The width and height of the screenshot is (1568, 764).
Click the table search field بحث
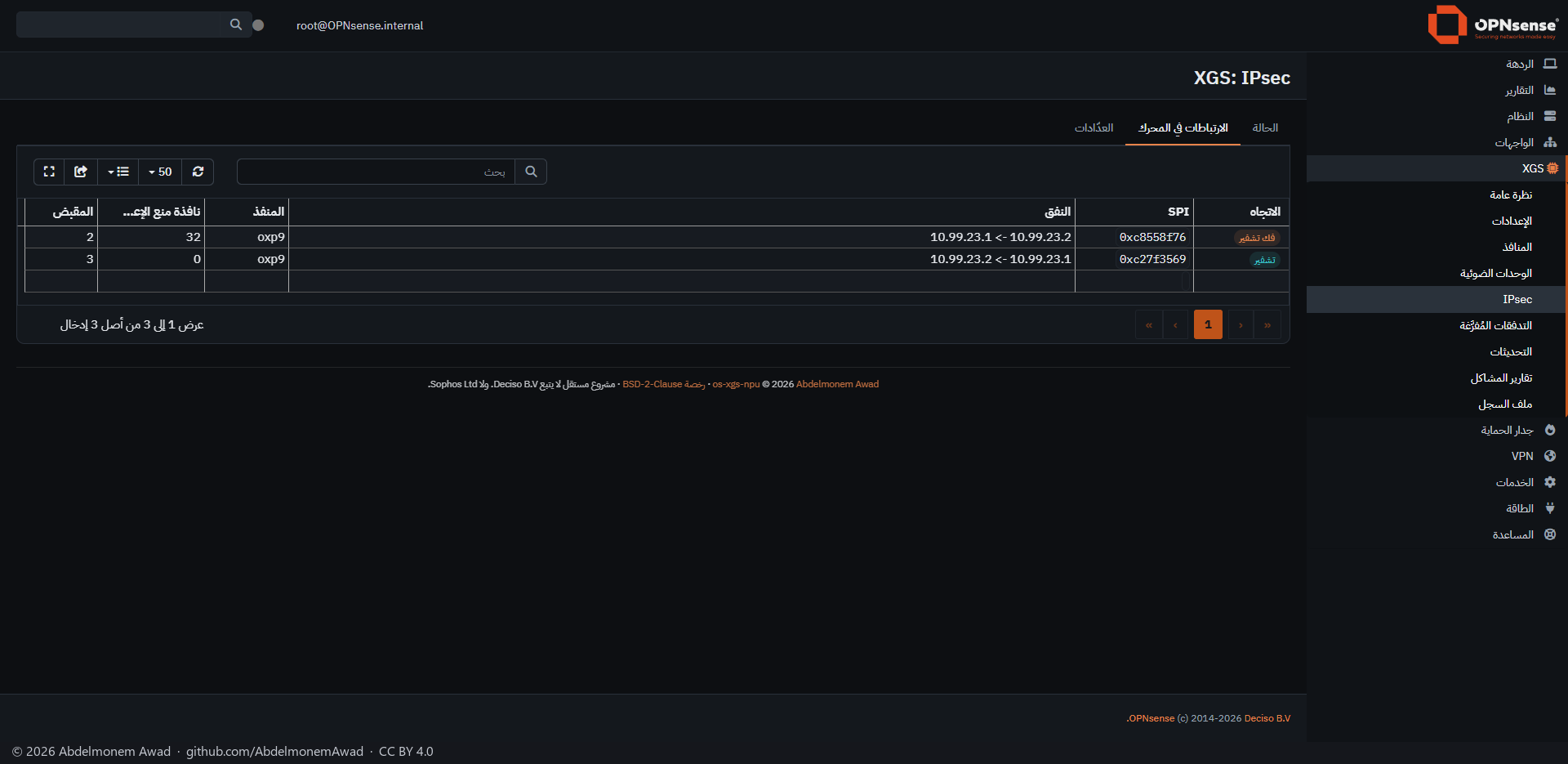[x=376, y=172]
